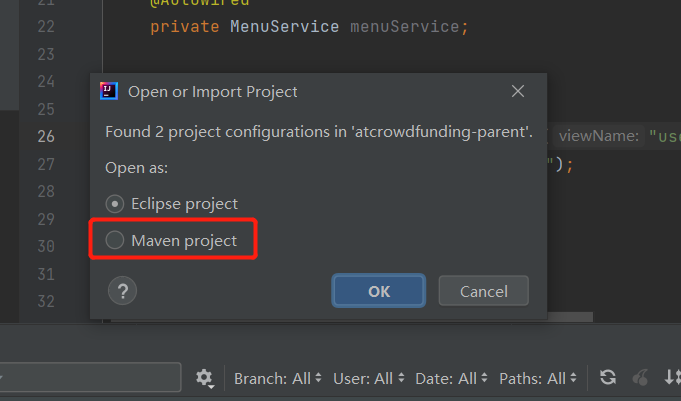Click the cherry-pick icon

(x=639, y=378)
